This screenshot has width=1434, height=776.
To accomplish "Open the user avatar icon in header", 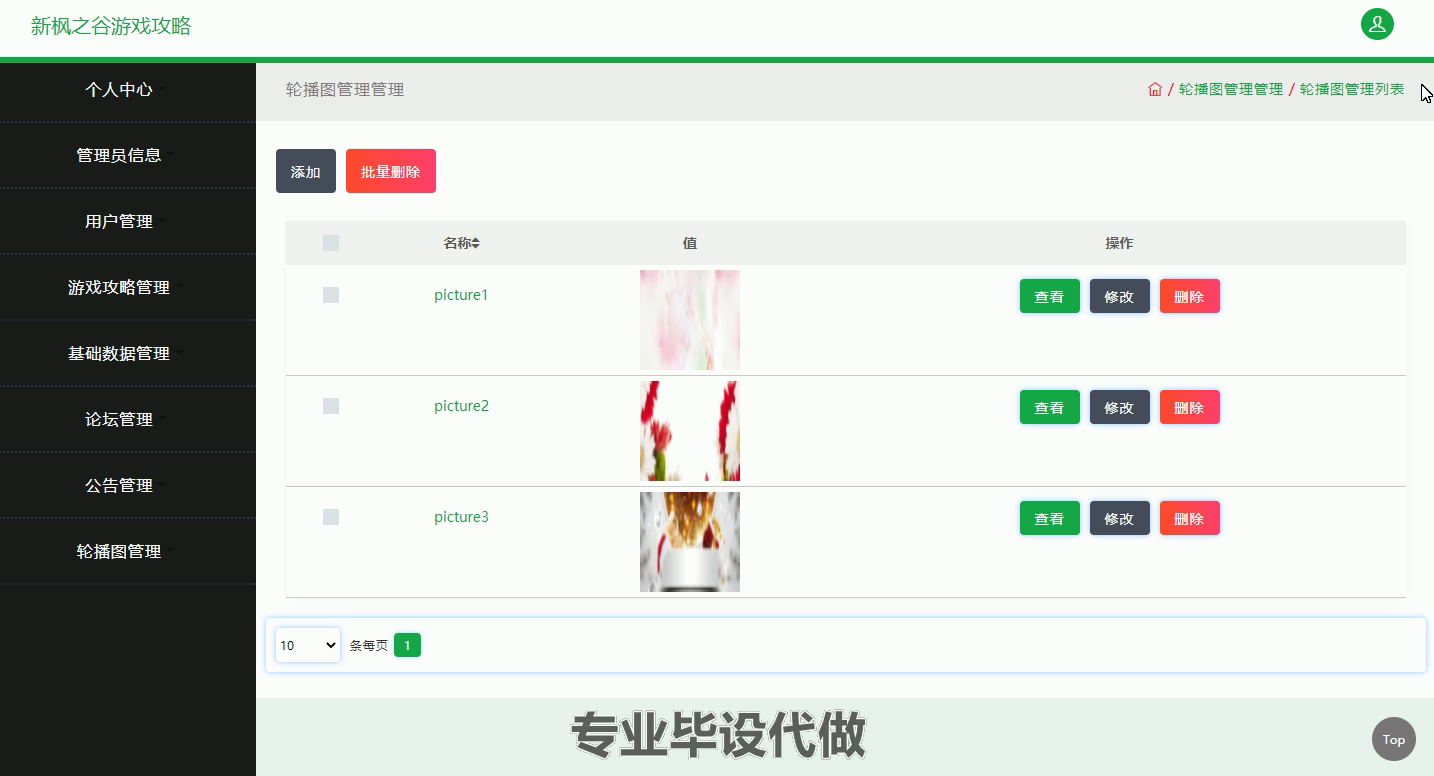I will pyautogui.click(x=1377, y=24).
